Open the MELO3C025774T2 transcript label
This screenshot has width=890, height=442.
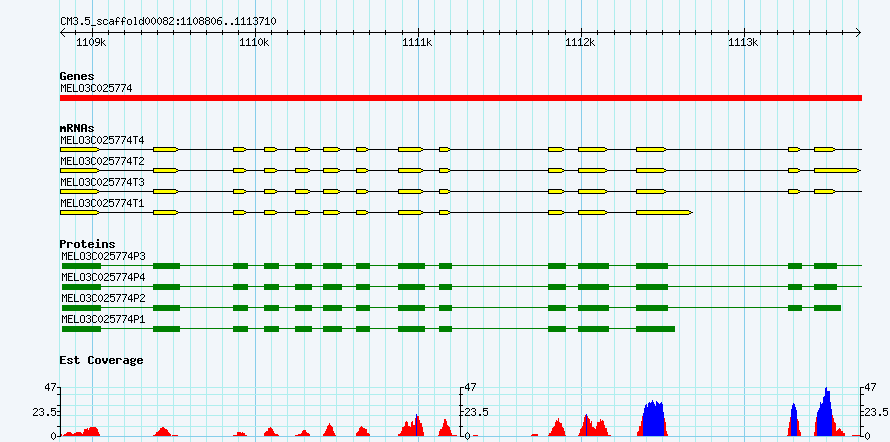103,161
